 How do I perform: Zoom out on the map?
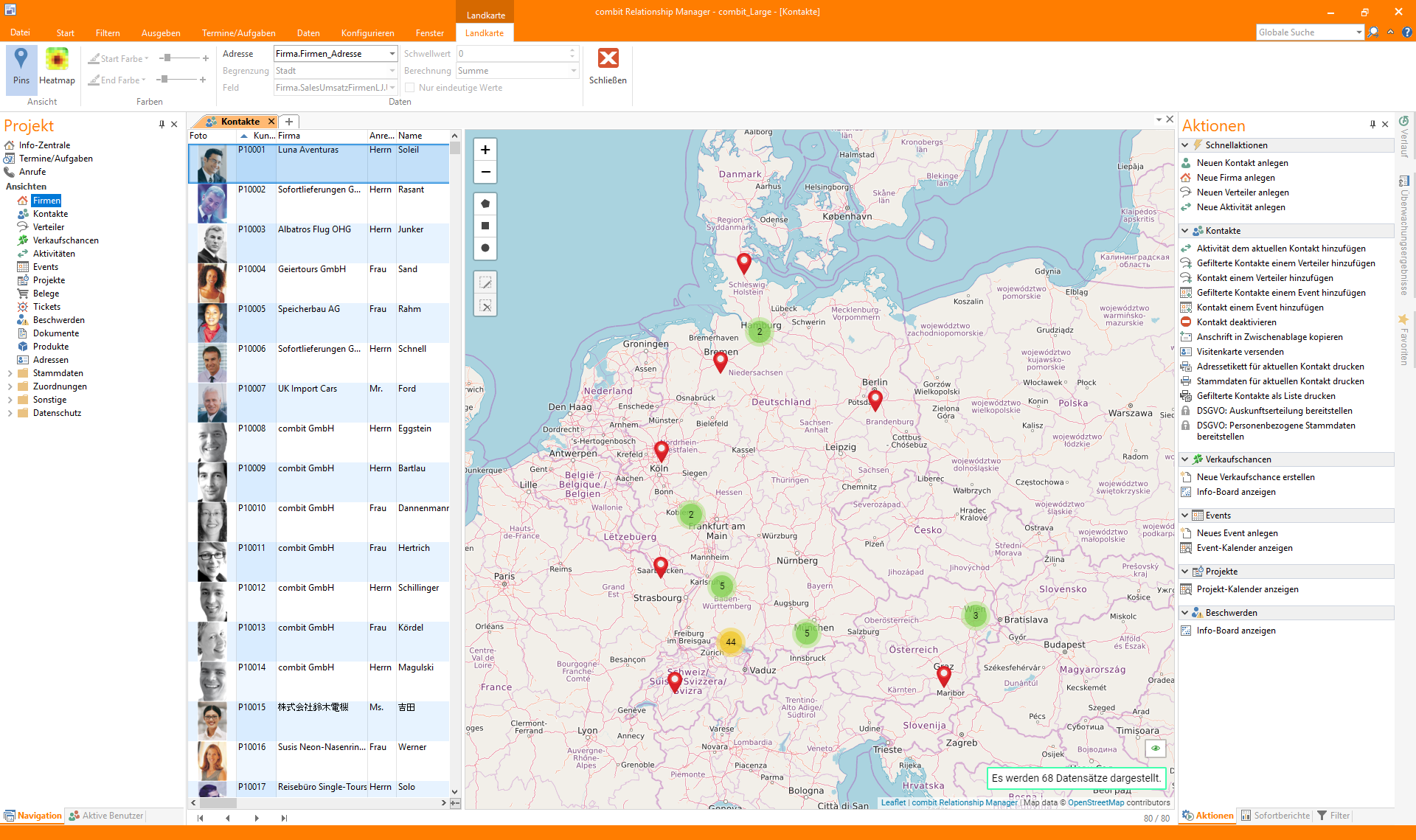click(x=485, y=172)
